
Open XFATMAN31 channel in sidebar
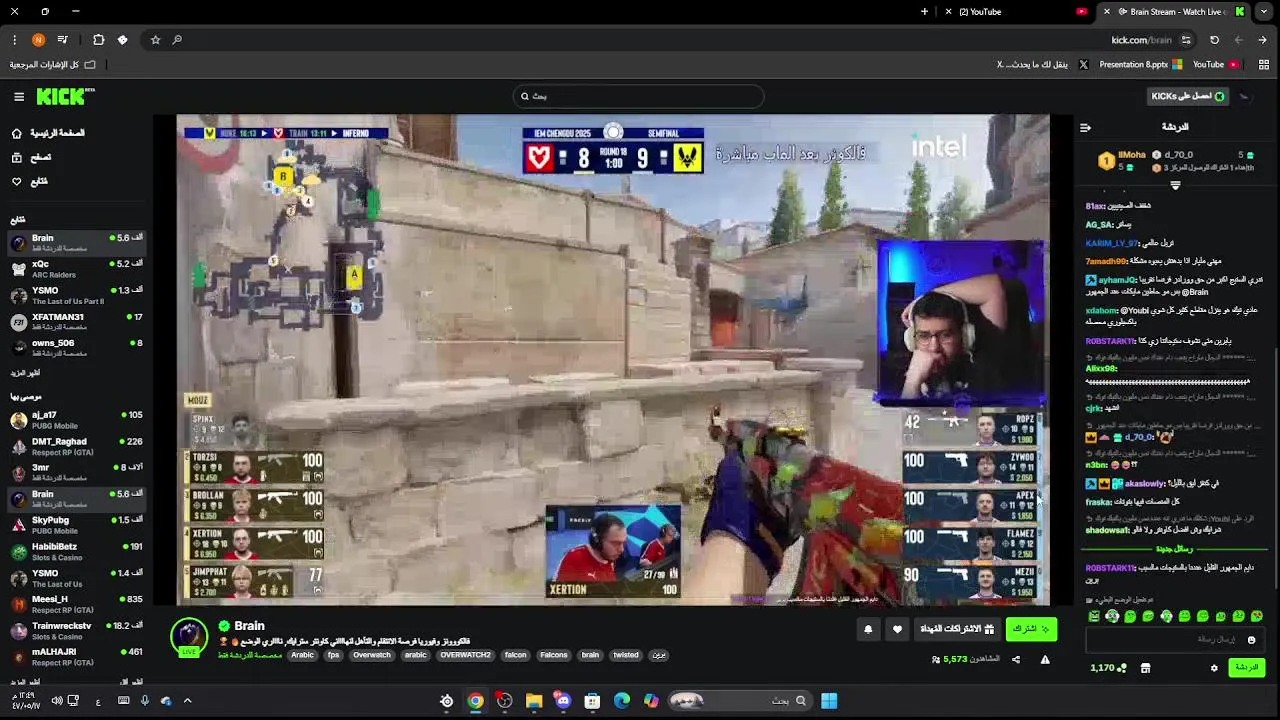tap(76, 322)
